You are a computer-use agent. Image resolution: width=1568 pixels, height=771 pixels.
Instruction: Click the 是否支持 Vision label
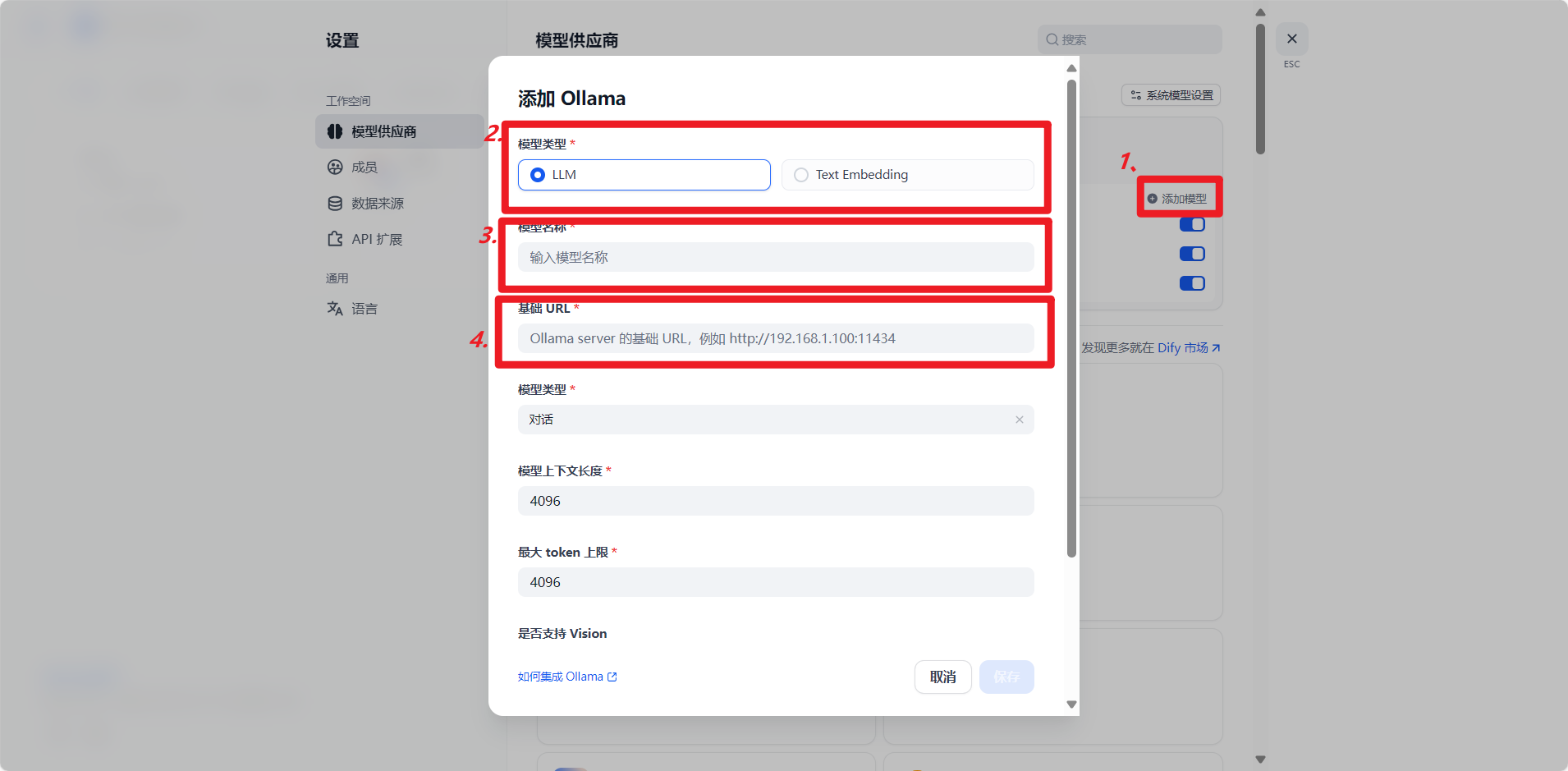tap(562, 634)
